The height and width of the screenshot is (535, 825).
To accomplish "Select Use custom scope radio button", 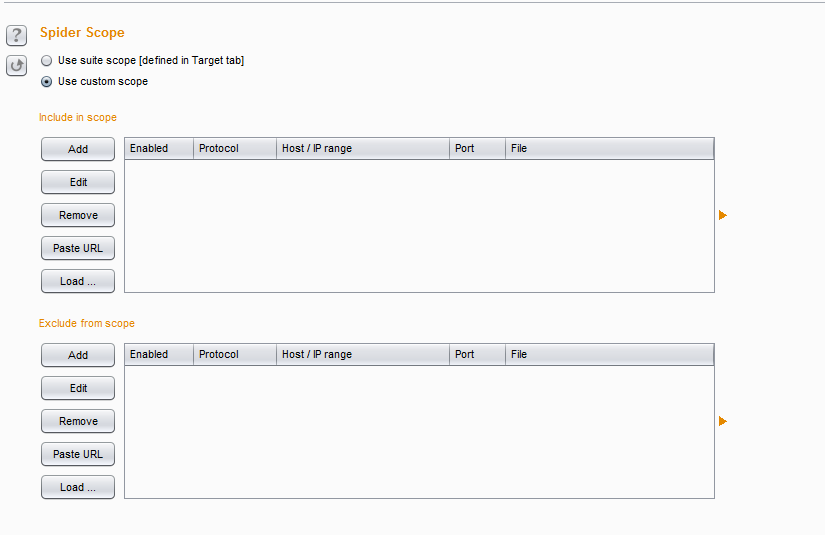I will (46, 82).
